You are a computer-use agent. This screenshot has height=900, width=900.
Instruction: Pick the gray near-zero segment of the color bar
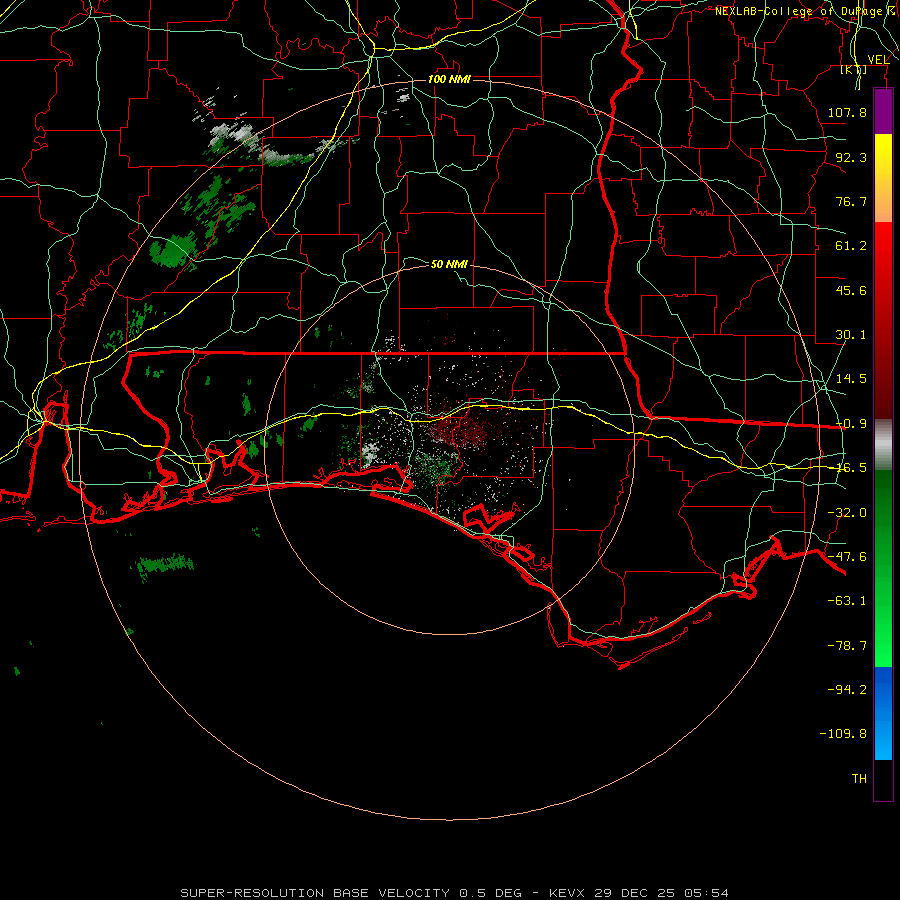(883, 445)
